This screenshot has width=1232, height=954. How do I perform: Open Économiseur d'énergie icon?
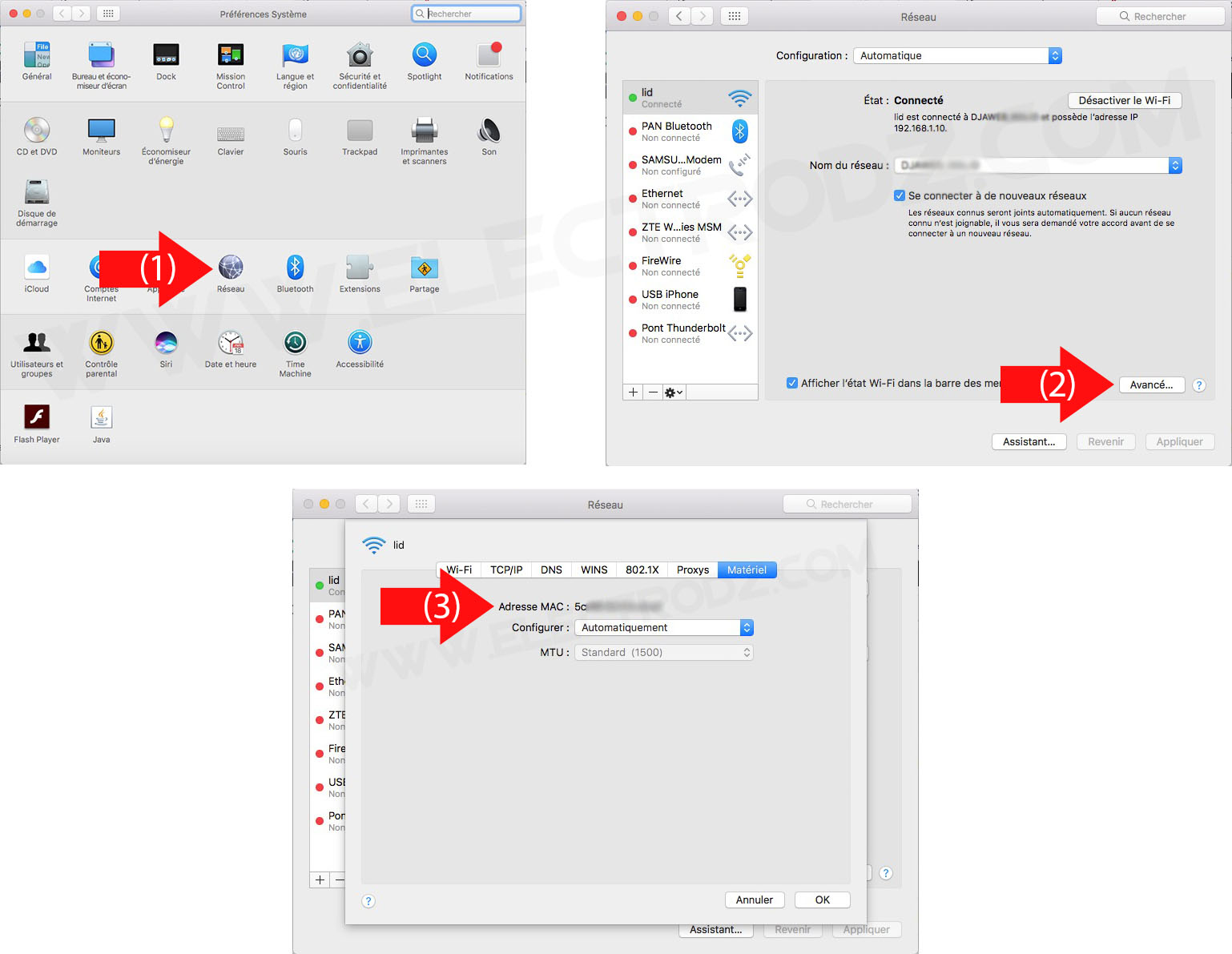click(x=166, y=130)
